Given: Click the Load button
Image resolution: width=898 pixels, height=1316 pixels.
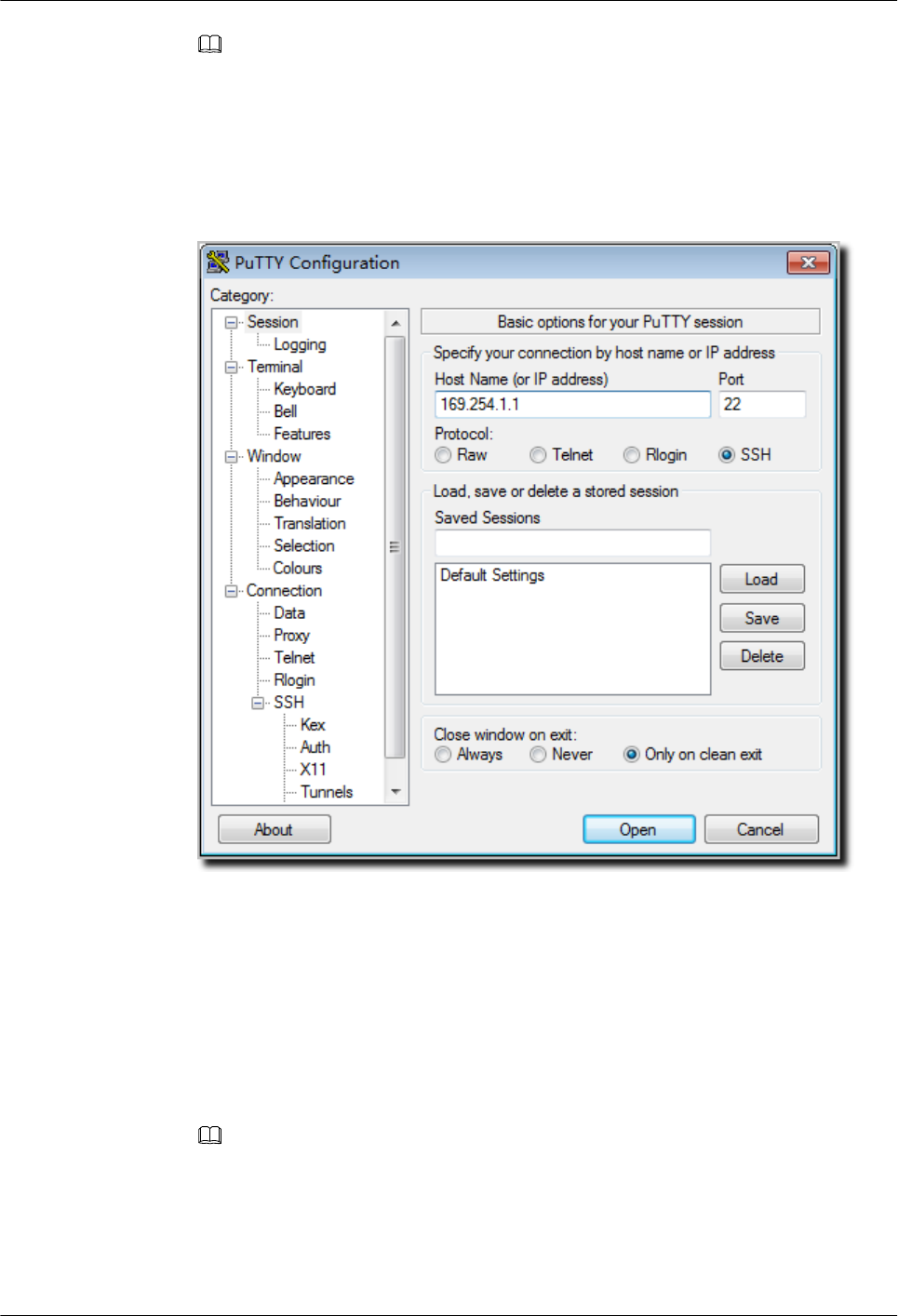Looking at the screenshot, I should pyautogui.click(x=762, y=579).
